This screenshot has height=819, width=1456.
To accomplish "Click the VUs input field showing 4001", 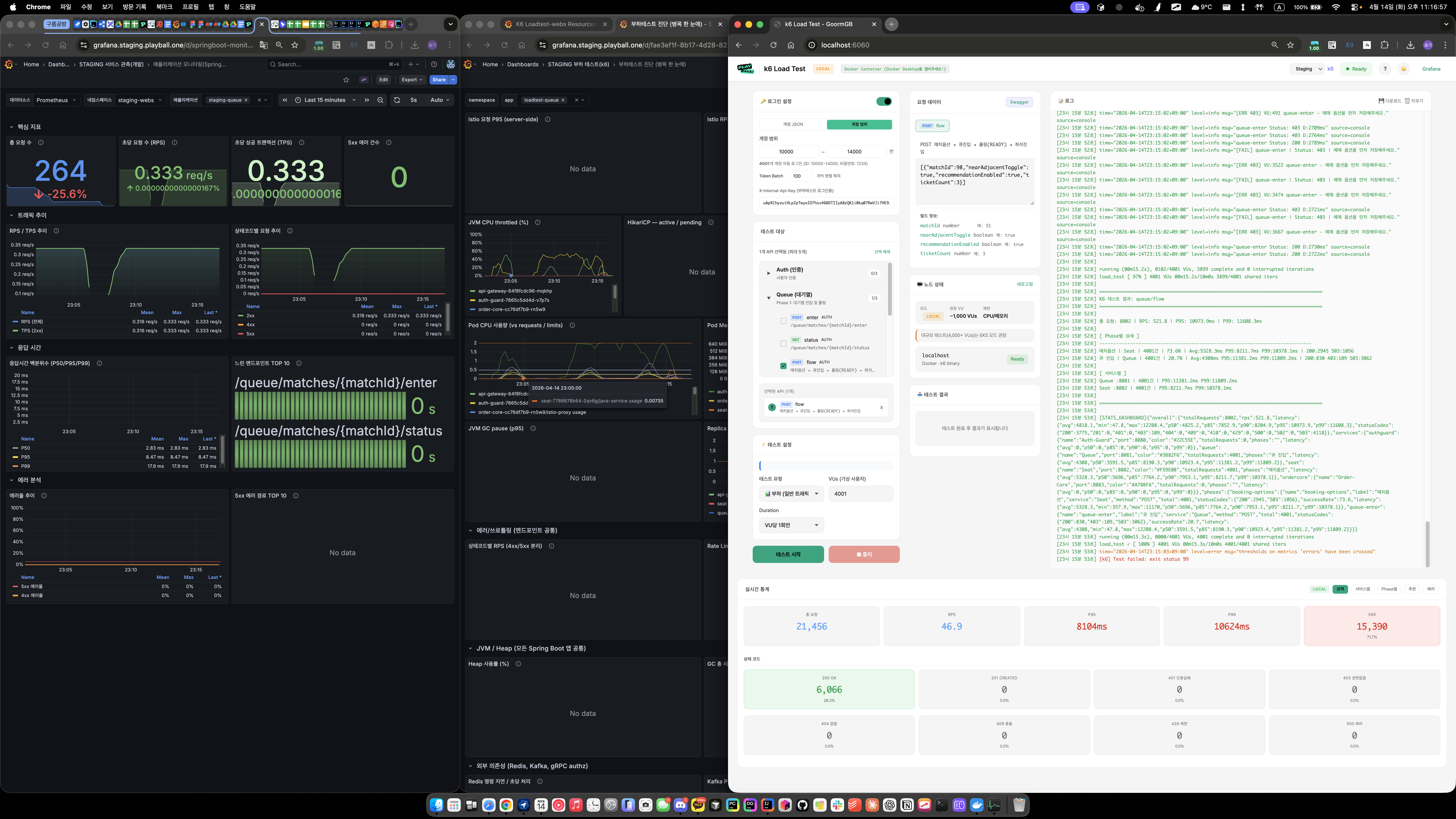I will click(x=860, y=493).
